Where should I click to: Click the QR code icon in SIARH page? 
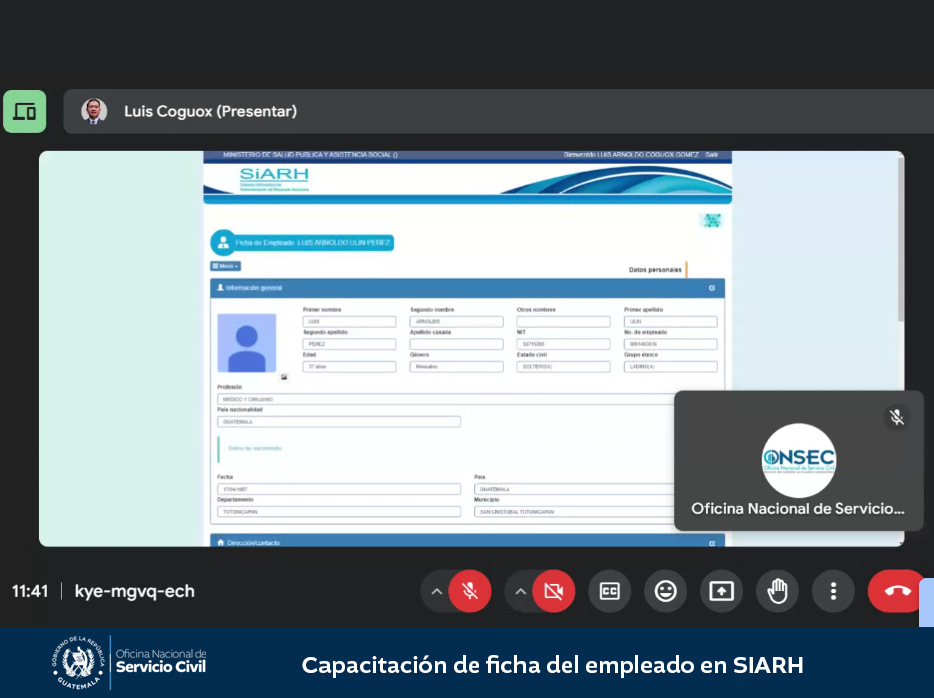(x=711, y=220)
